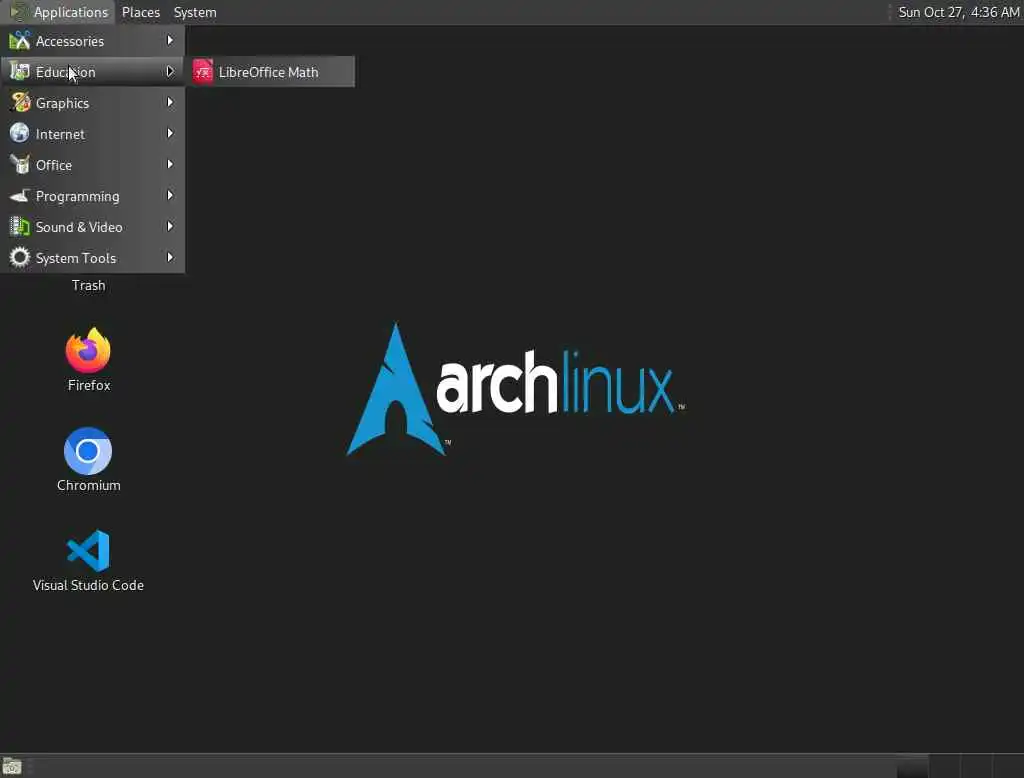Screen dimensions: 1024x778
Task: Open the Visual Studio Code desktop icon
Action: click(x=88, y=551)
